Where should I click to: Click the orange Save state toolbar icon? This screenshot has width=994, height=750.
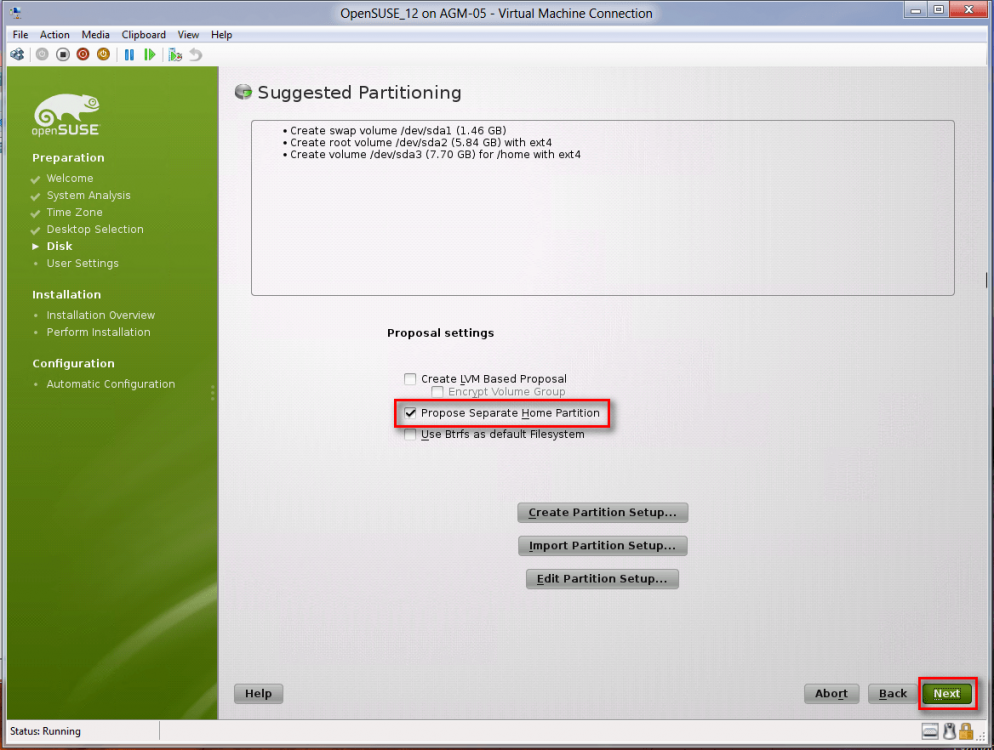pyautogui.click(x=103, y=54)
